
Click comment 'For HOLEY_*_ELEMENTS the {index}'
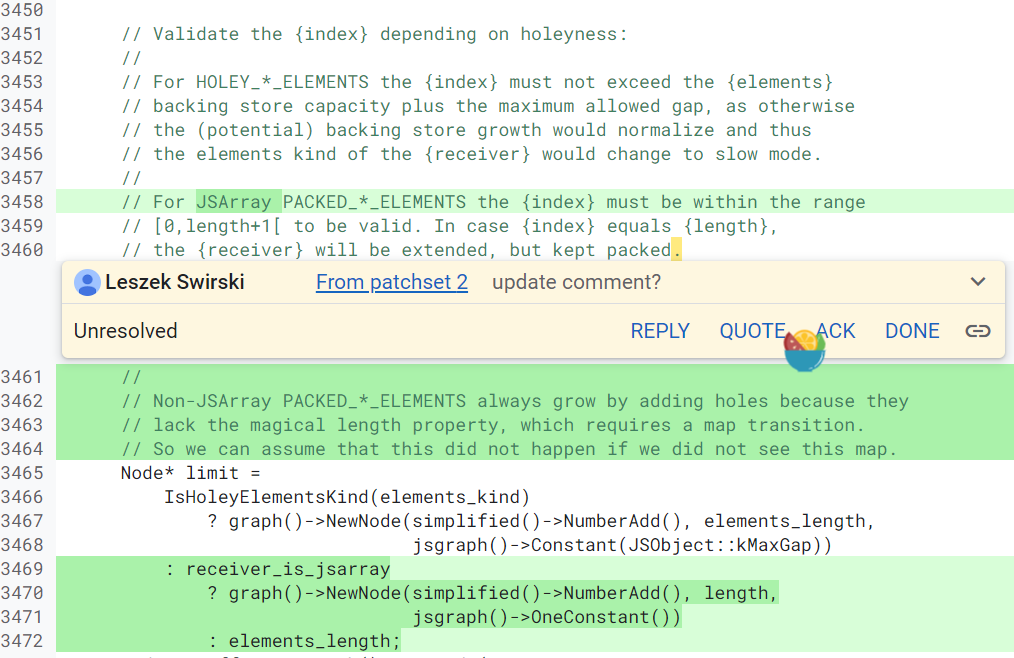[x=477, y=82]
